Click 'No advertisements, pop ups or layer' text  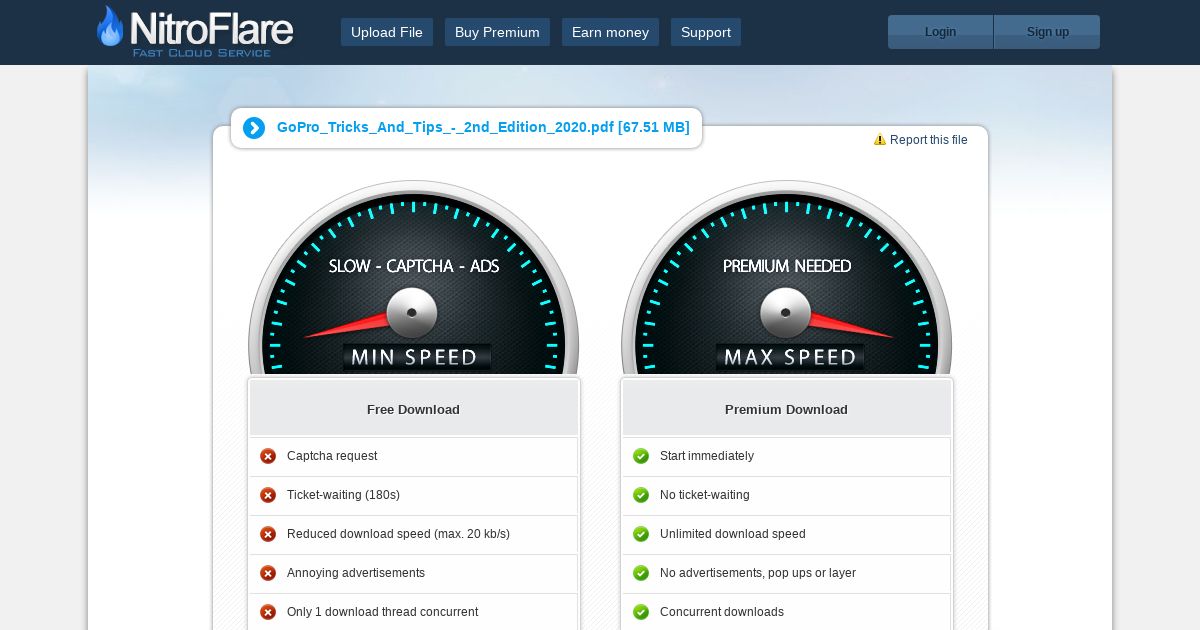[758, 573]
